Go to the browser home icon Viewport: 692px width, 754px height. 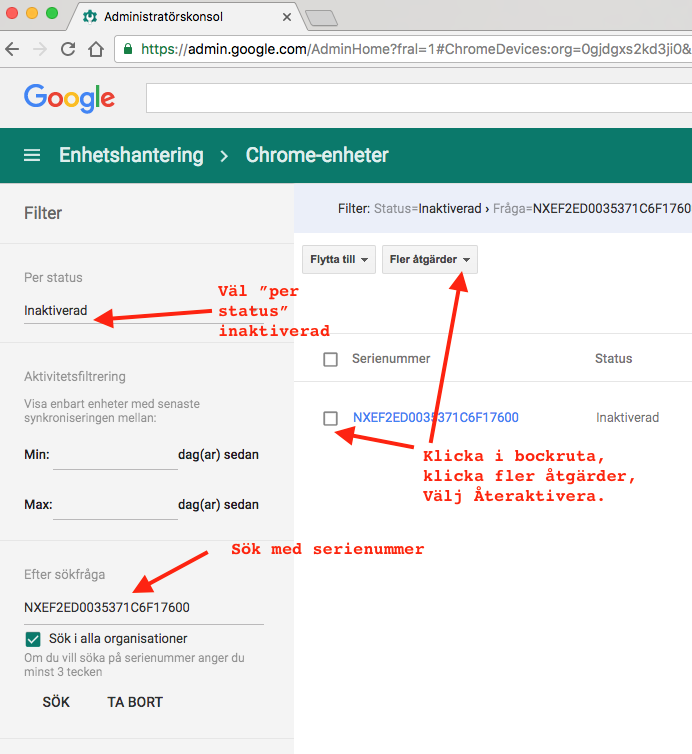tap(96, 49)
